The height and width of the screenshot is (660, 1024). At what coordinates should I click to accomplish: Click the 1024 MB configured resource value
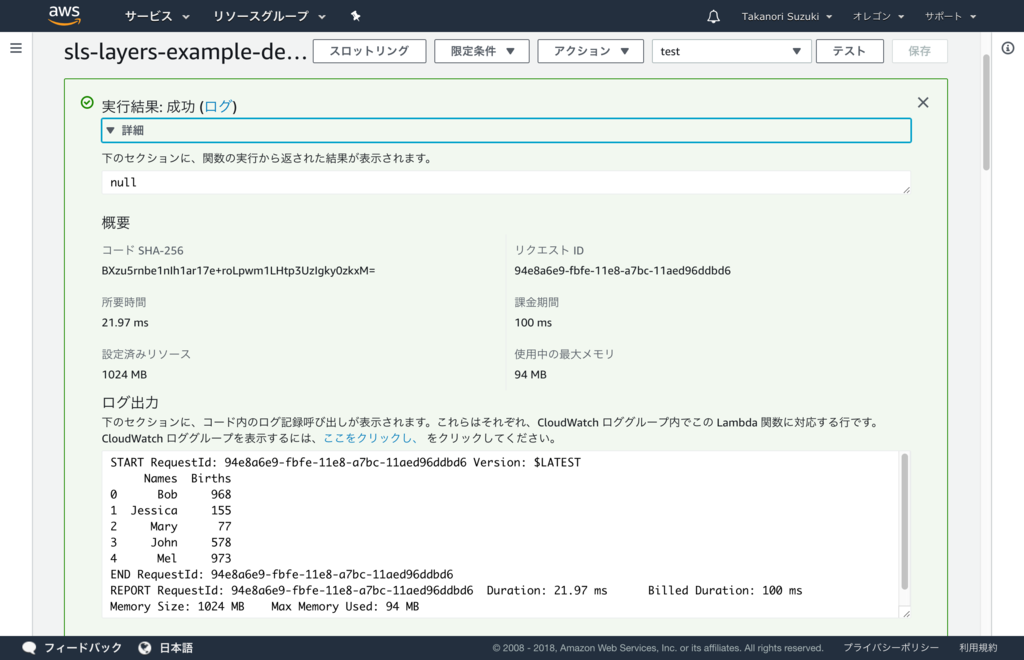pos(124,375)
